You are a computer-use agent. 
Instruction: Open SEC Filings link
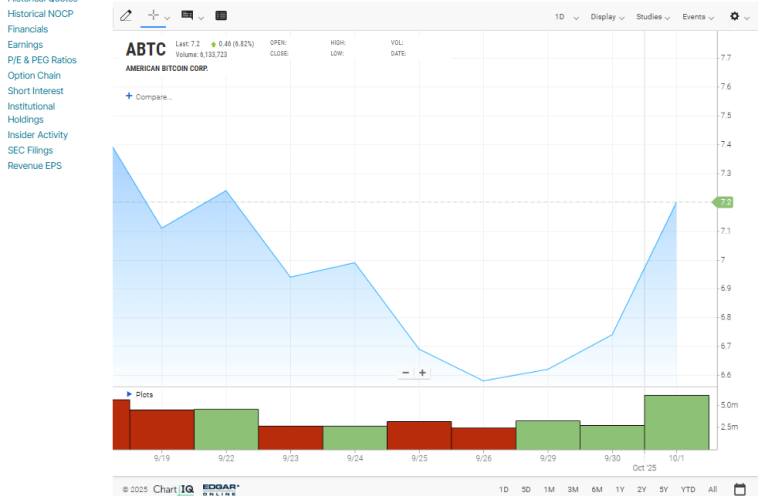point(30,151)
